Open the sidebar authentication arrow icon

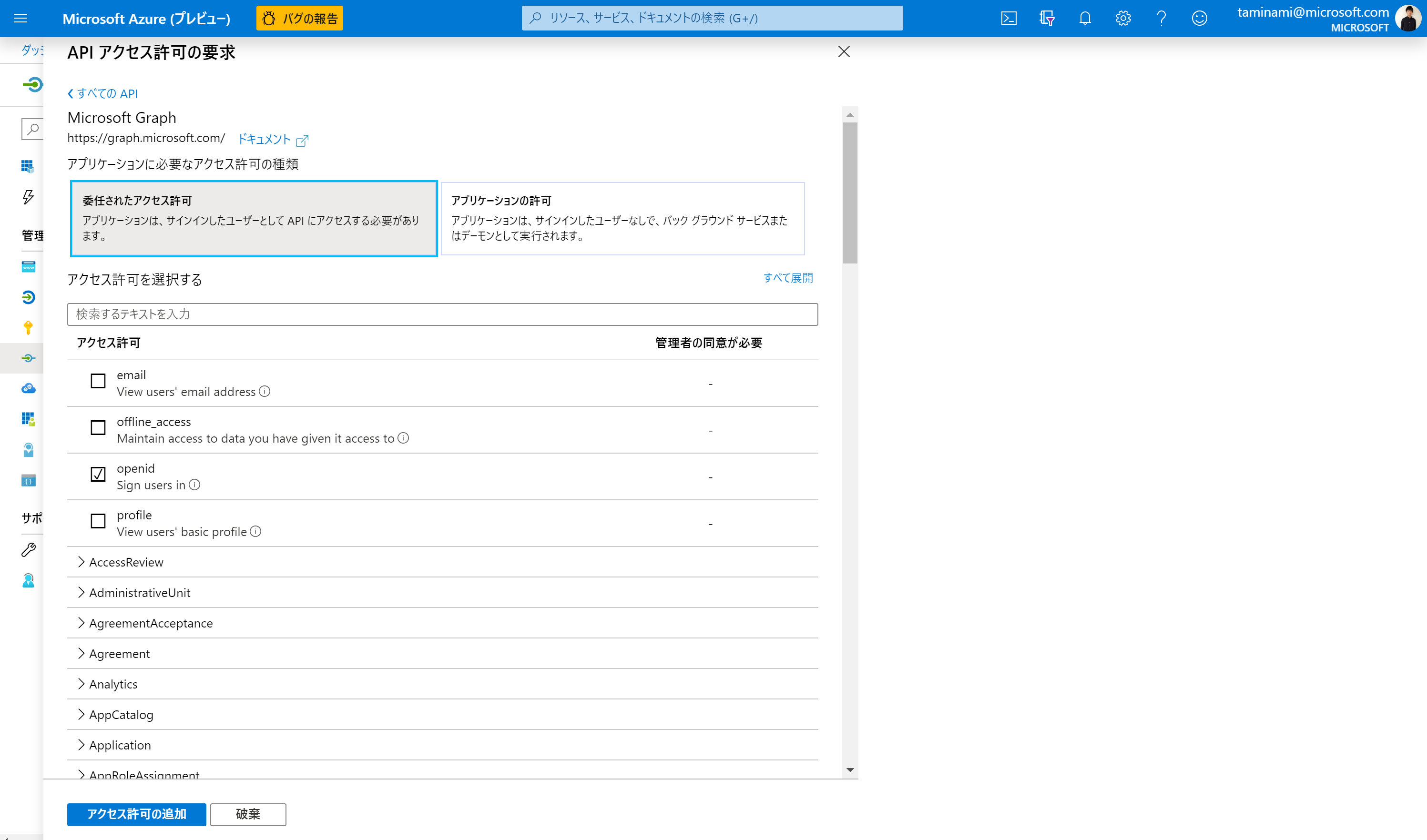[28, 297]
